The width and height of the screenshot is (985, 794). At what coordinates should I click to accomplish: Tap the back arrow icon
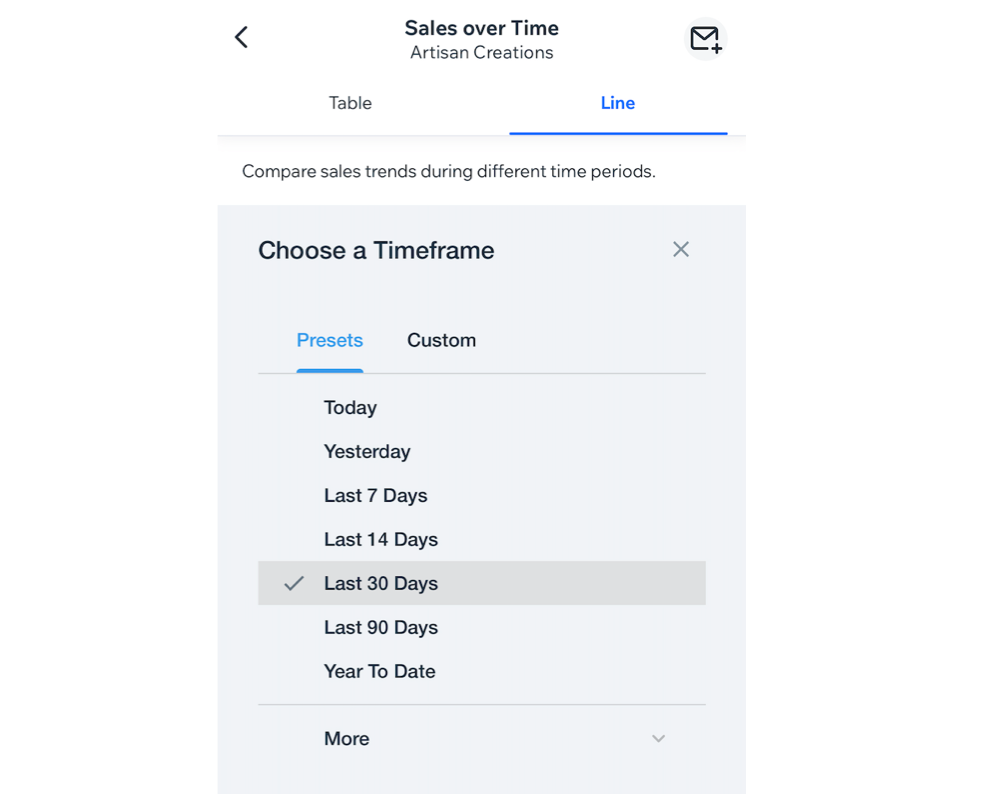click(x=241, y=37)
